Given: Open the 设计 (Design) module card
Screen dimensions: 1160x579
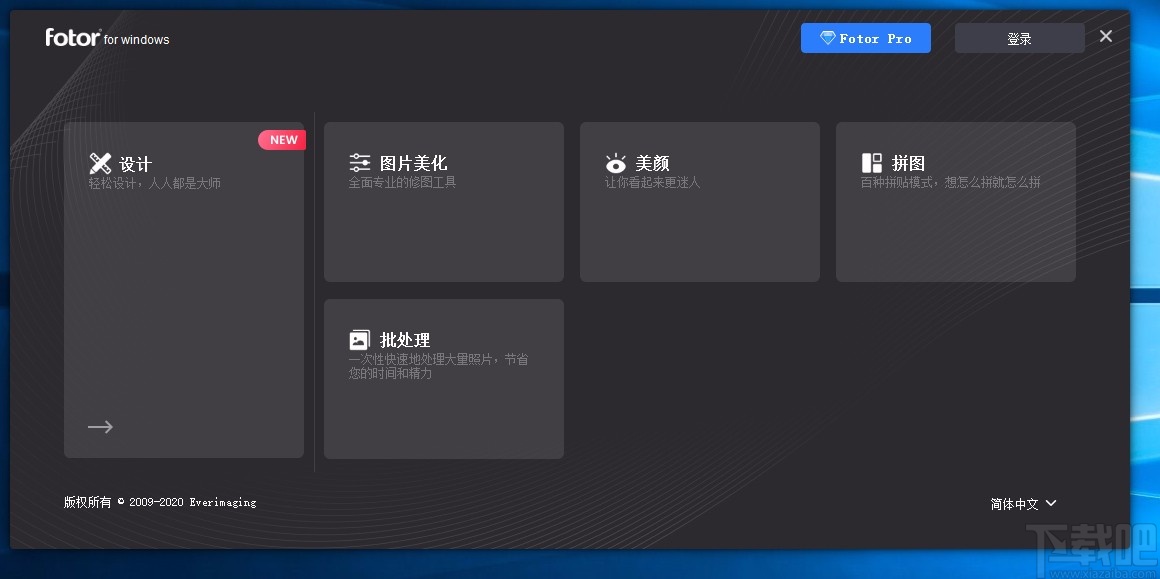Looking at the screenshot, I should pos(183,290).
